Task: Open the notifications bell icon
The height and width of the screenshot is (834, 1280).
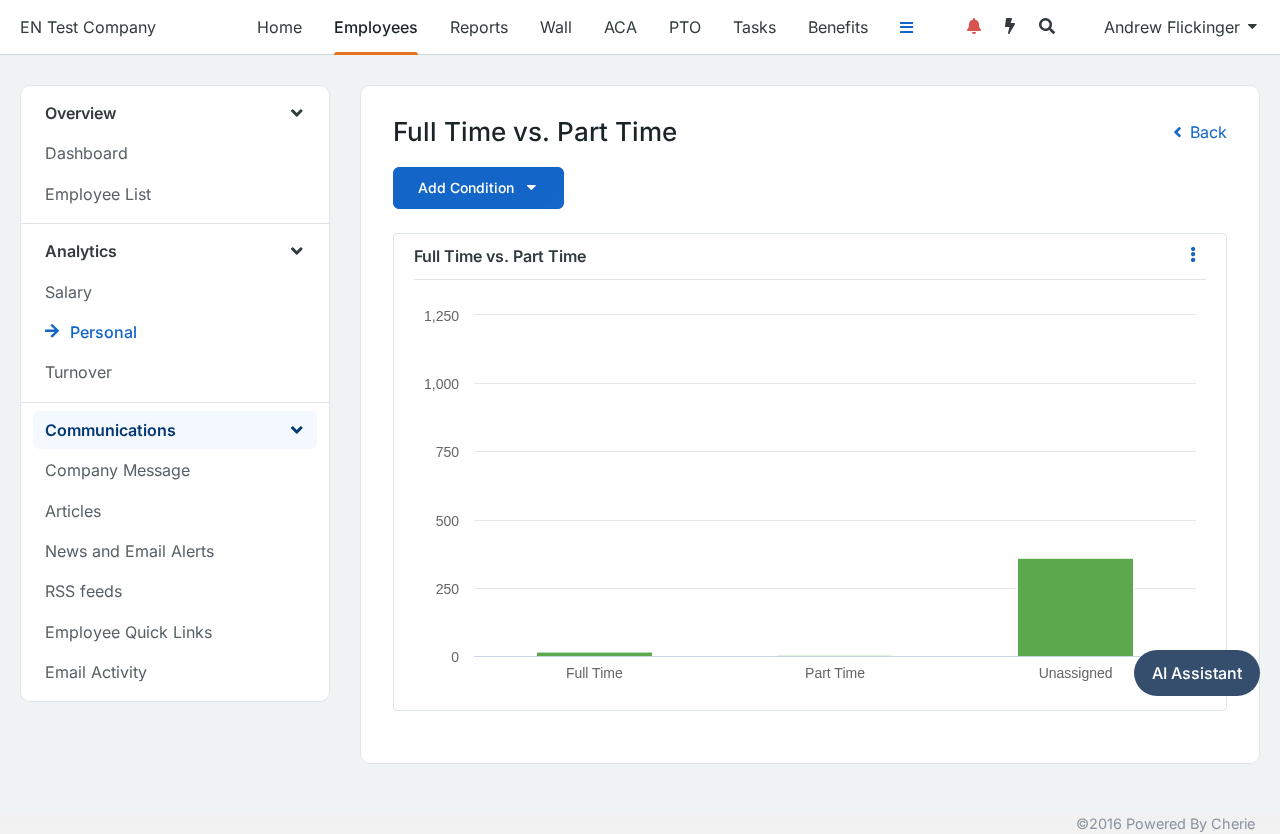Action: [x=973, y=27]
